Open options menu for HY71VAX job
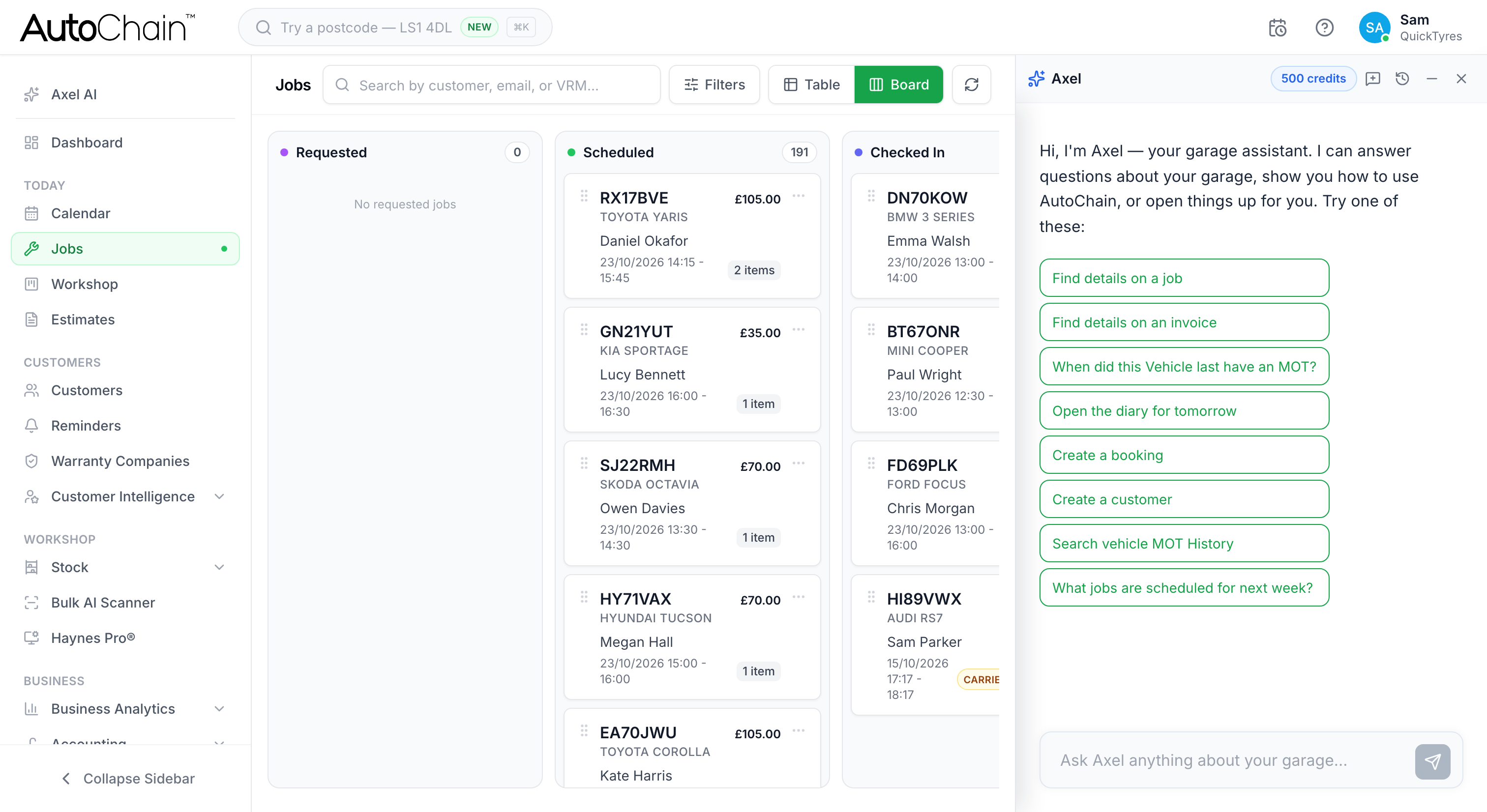 (799, 597)
